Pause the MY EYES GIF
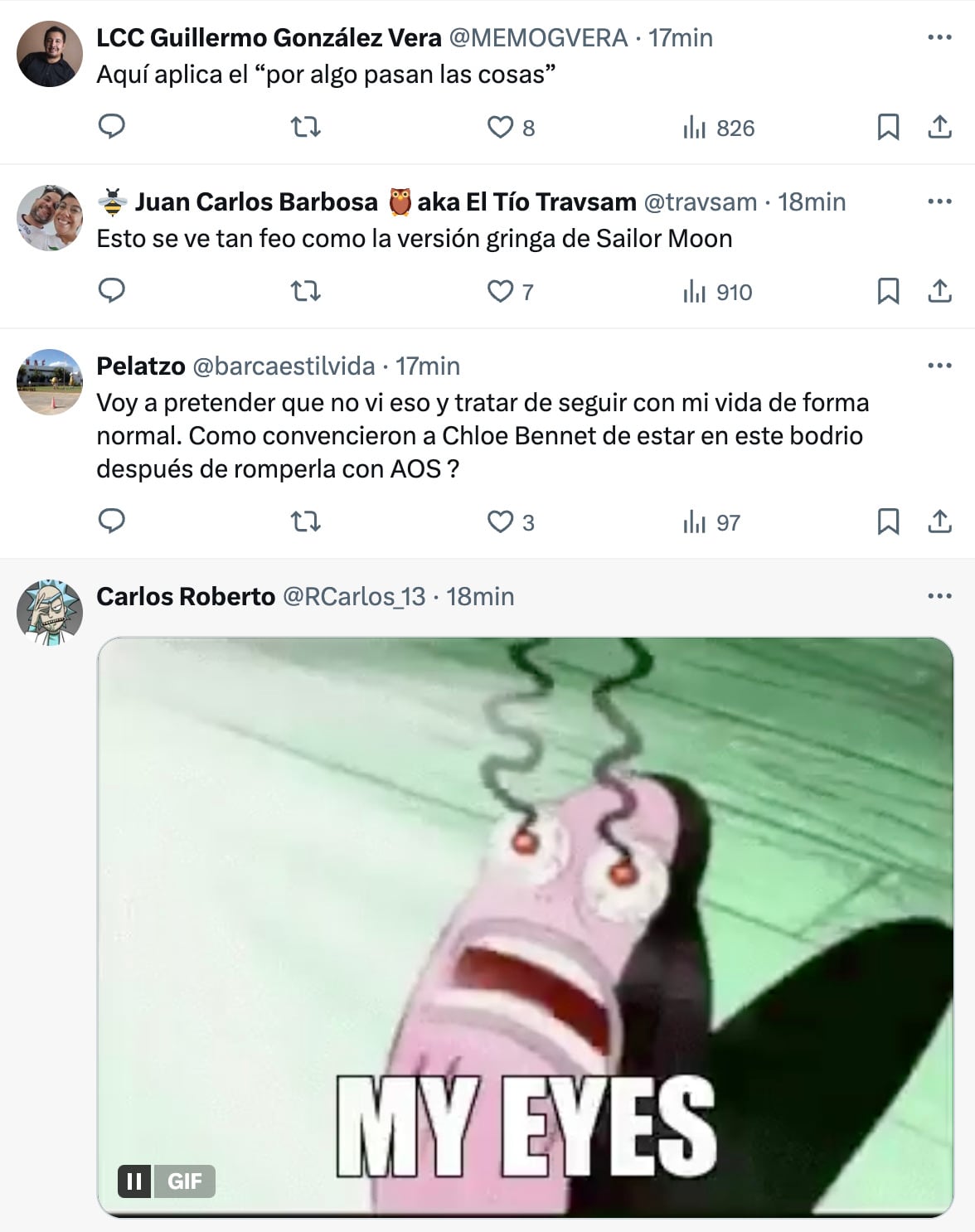This screenshot has height=1232, width=975. coord(134,1181)
